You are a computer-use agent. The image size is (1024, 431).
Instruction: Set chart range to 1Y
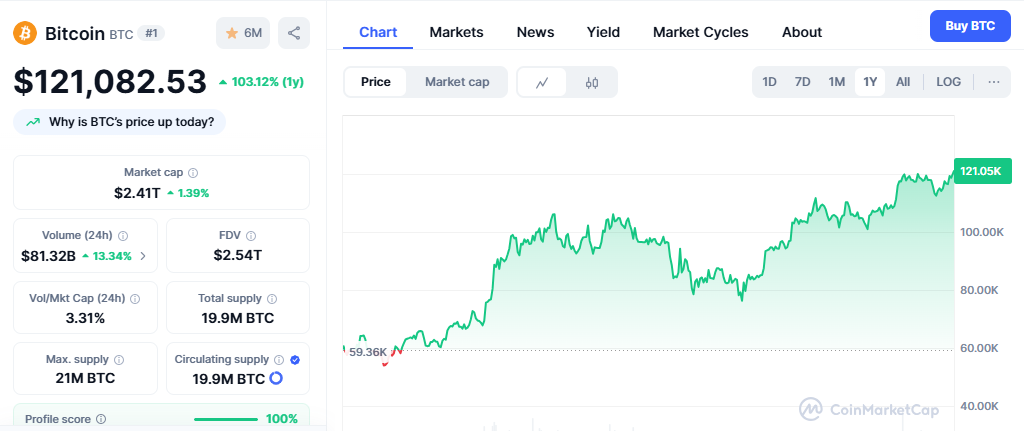tap(870, 82)
